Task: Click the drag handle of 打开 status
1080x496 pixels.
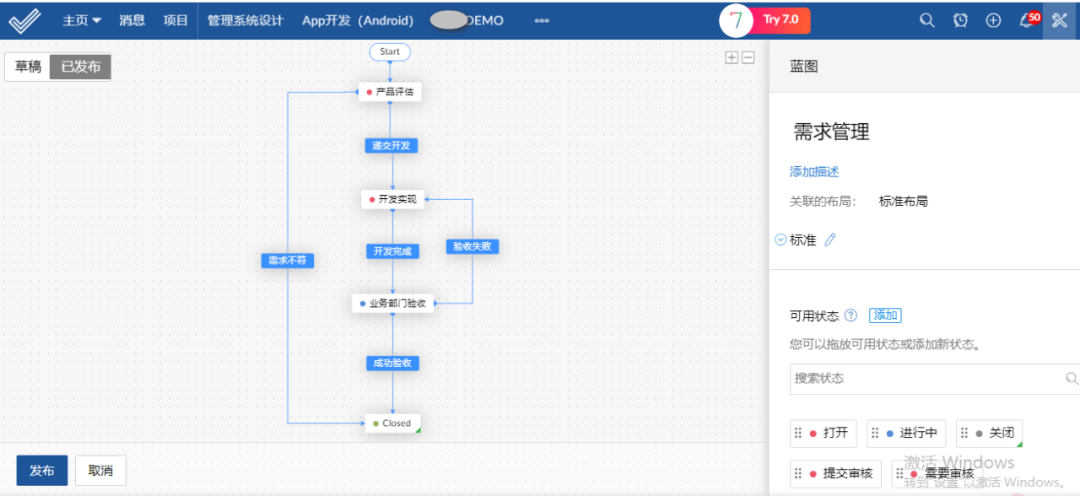Action: [x=798, y=433]
